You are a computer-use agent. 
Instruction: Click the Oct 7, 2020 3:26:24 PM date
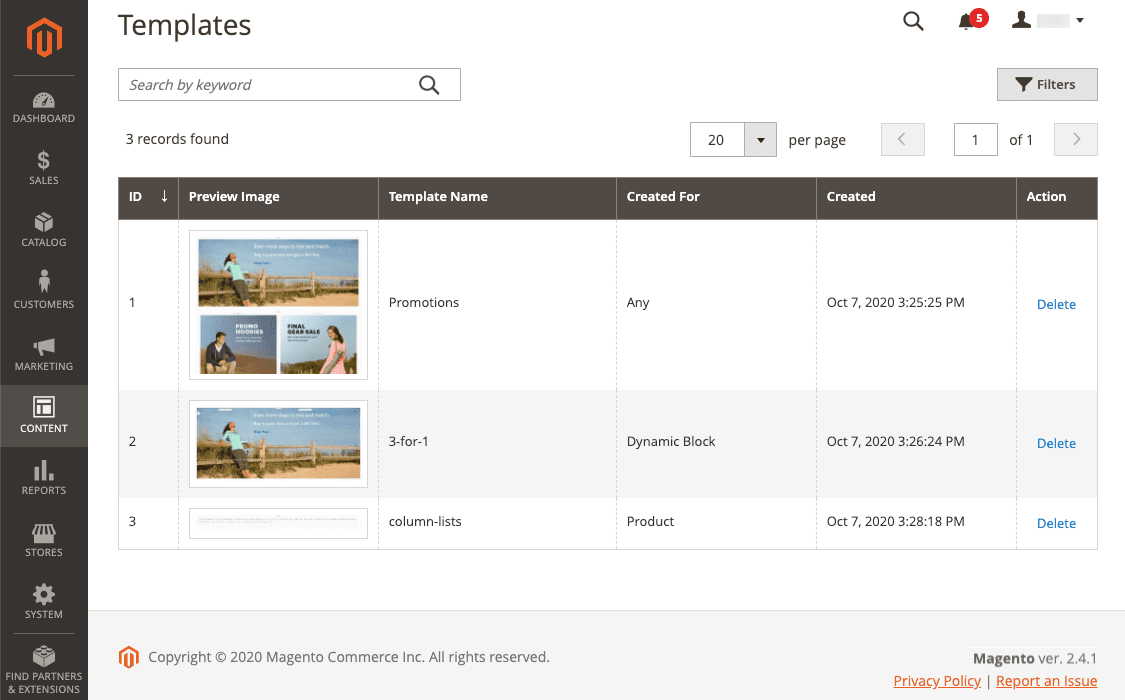895,441
